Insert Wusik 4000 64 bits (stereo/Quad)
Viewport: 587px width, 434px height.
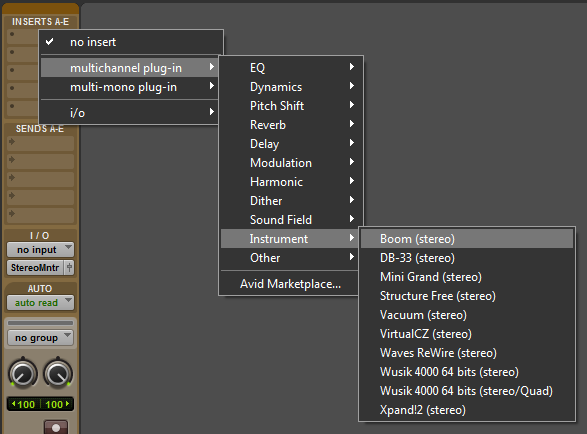[x=467, y=391]
